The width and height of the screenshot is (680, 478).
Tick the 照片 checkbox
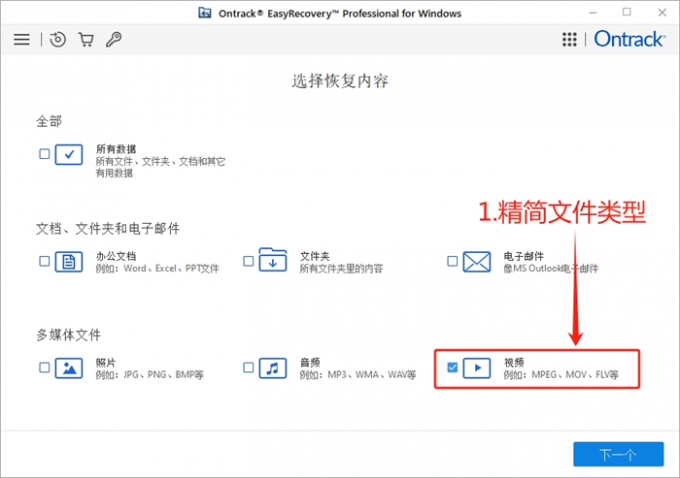[x=44, y=367]
